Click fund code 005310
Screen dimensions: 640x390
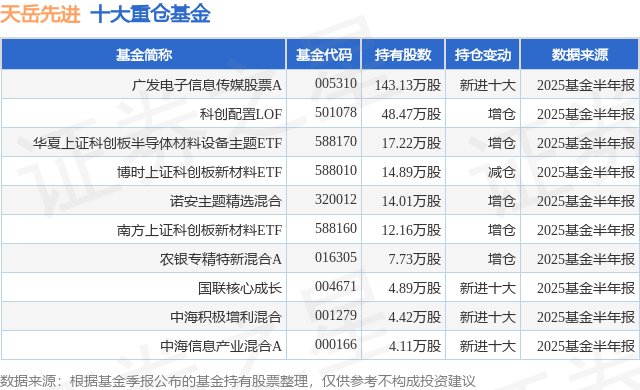(x=336, y=84)
